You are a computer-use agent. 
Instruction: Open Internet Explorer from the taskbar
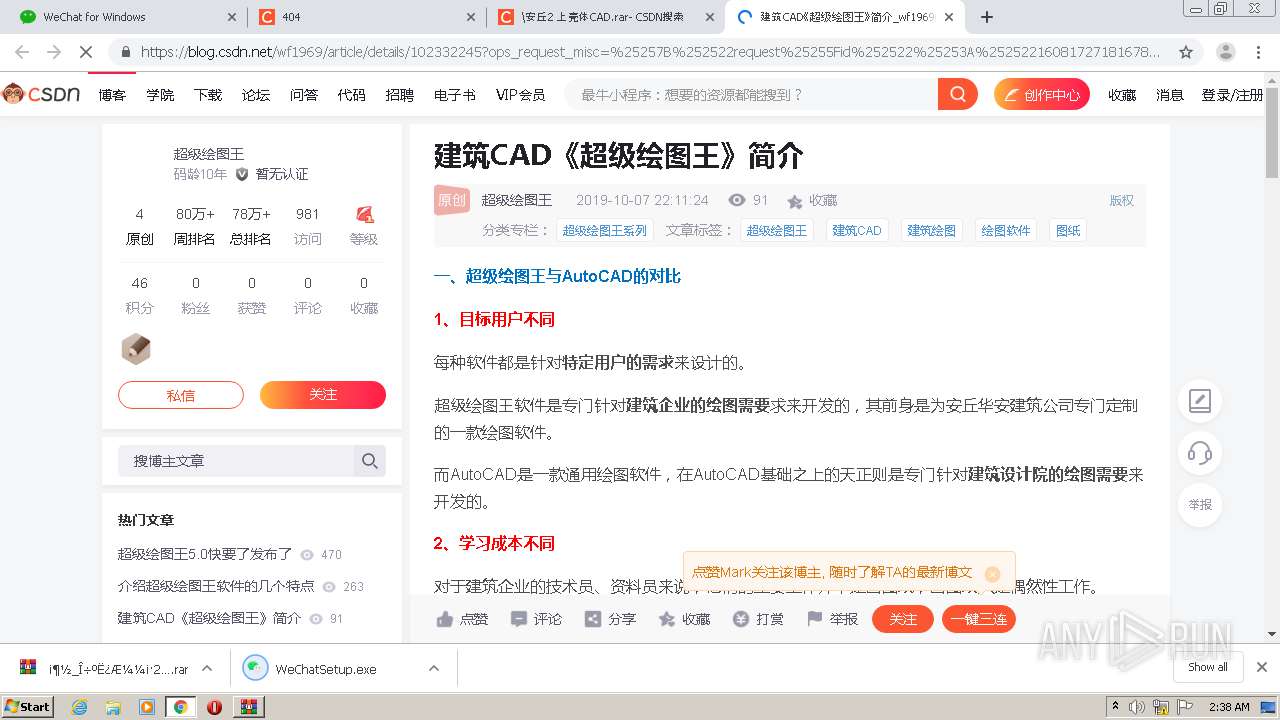[x=80, y=707]
